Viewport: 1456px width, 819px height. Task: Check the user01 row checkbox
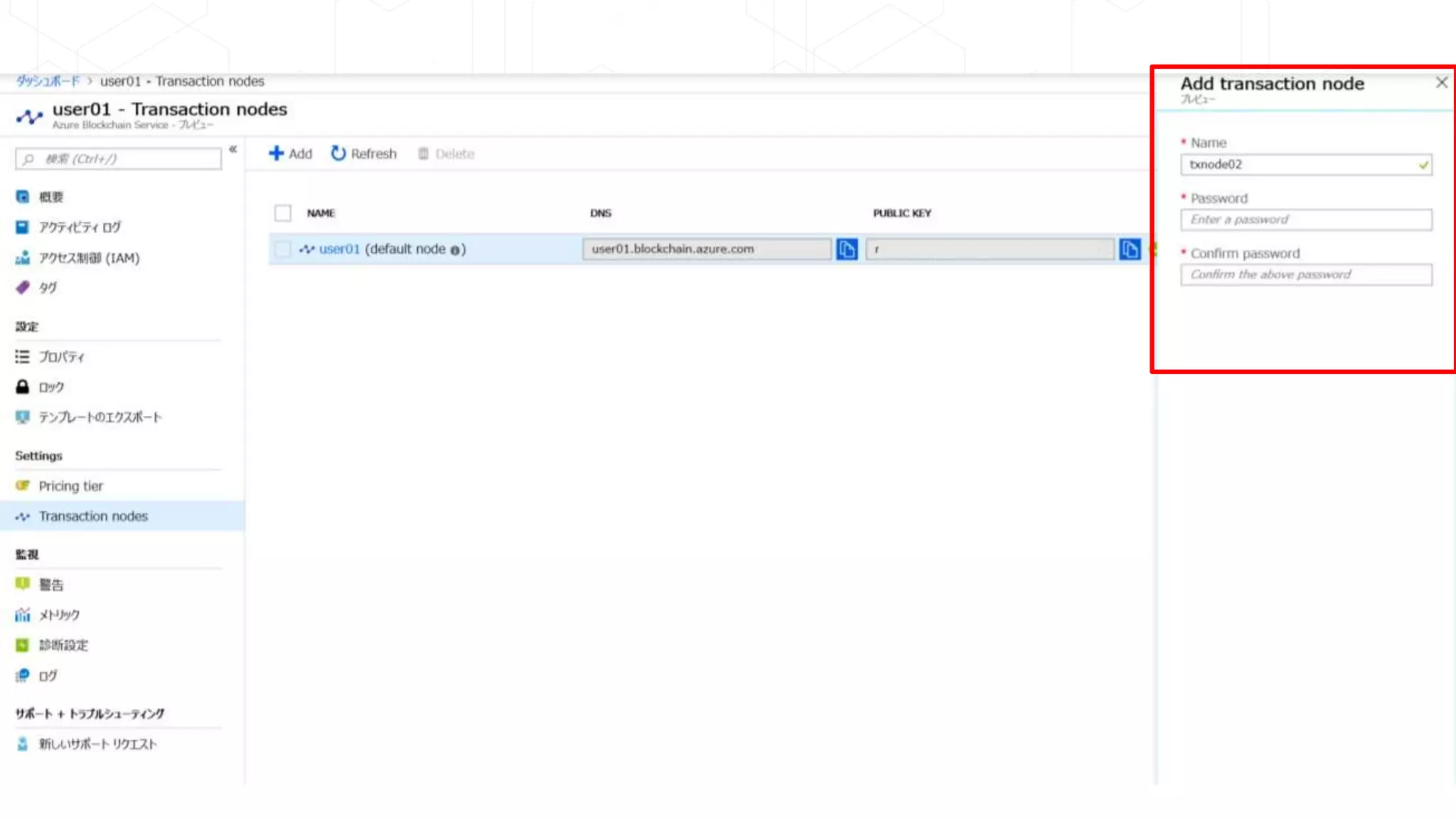tap(283, 250)
